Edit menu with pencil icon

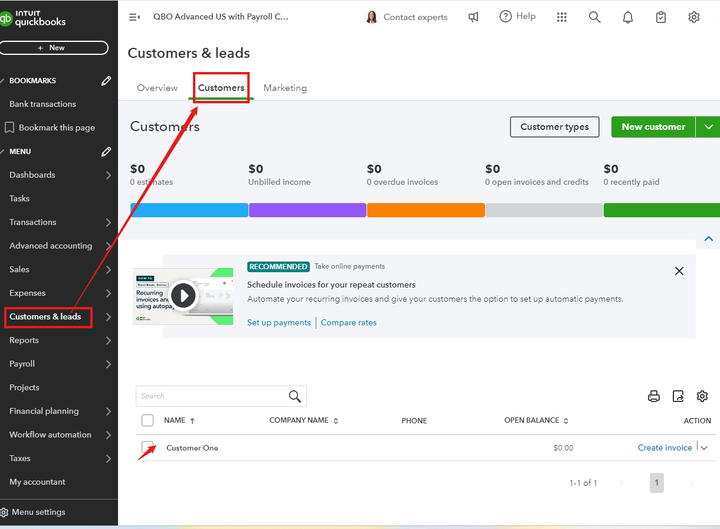click(106, 152)
